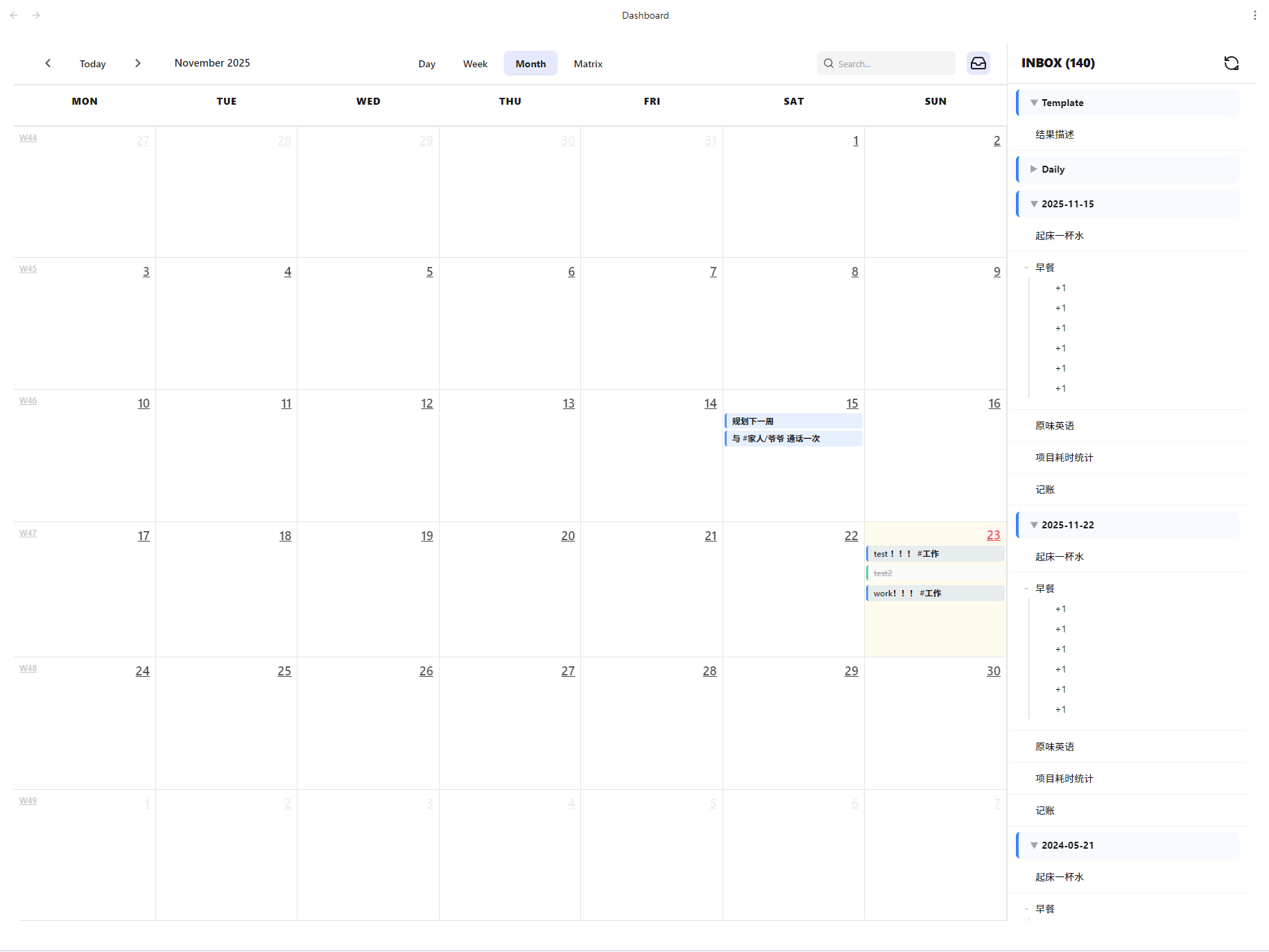Open week W44 link
The image size is (1269, 952).
(28, 137)
